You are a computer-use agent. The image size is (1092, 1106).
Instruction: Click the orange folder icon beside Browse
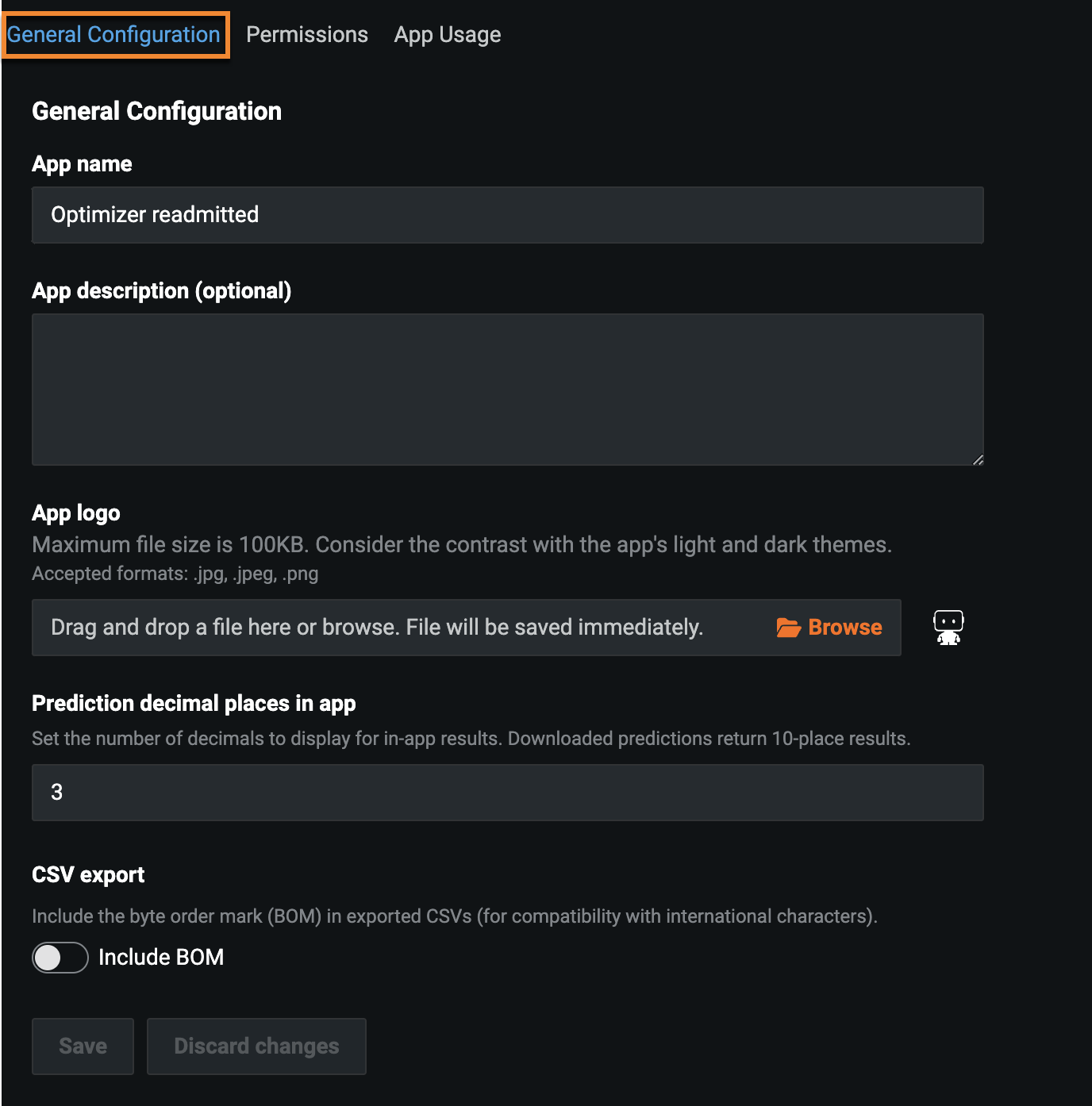pos(788,628)
